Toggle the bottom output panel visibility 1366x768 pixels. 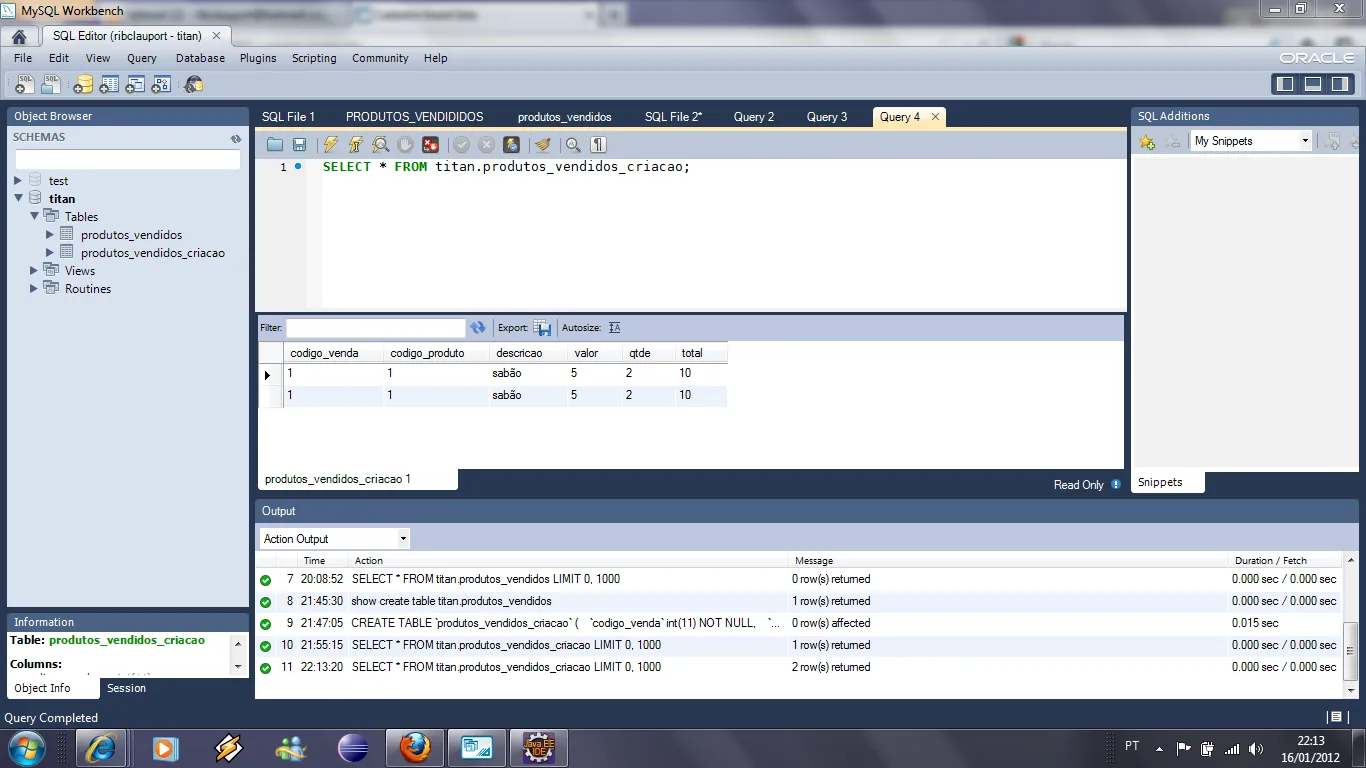pyautogui.click(x=1313, y=84)
